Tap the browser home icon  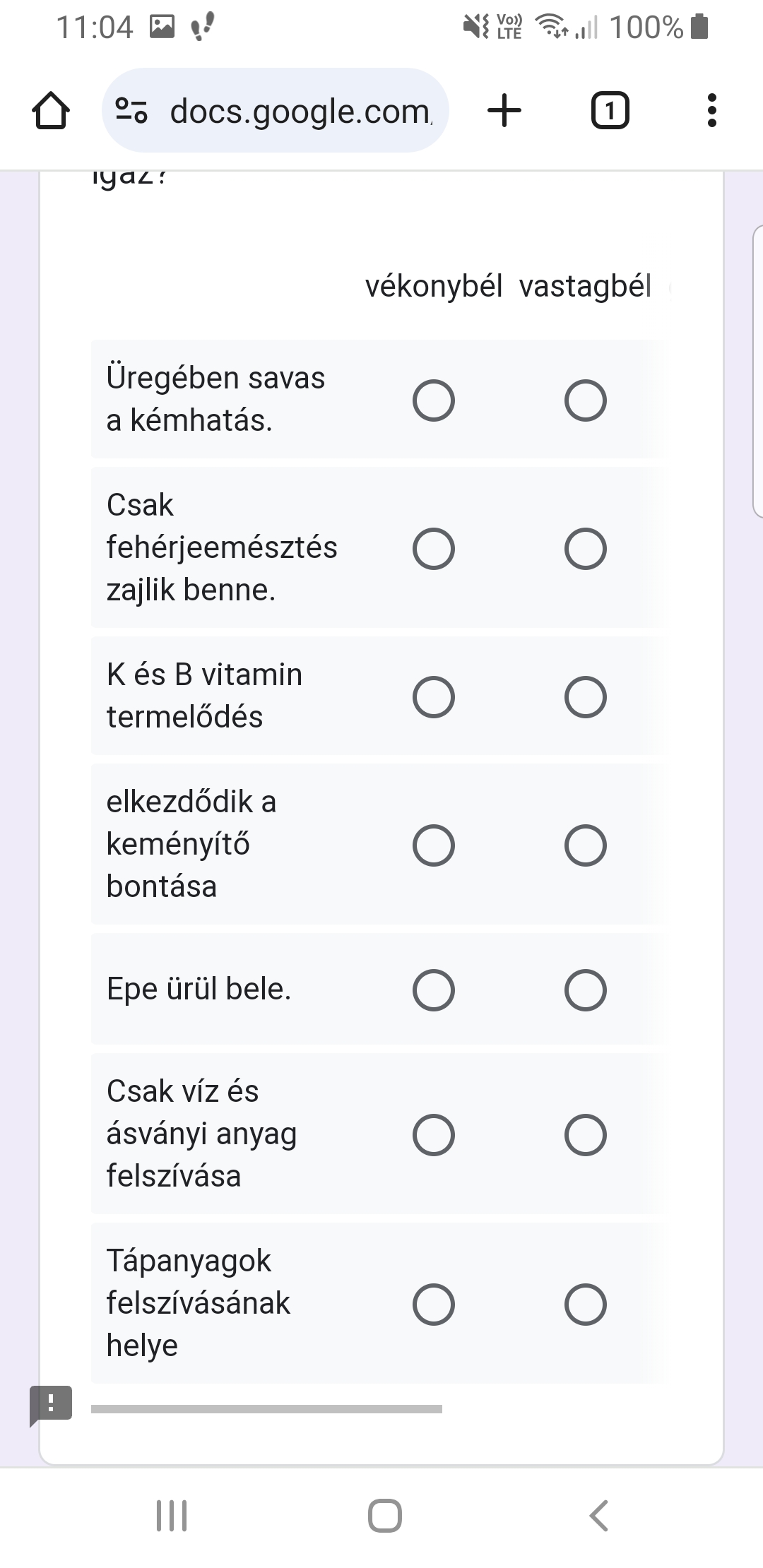(x=51, y=111)
